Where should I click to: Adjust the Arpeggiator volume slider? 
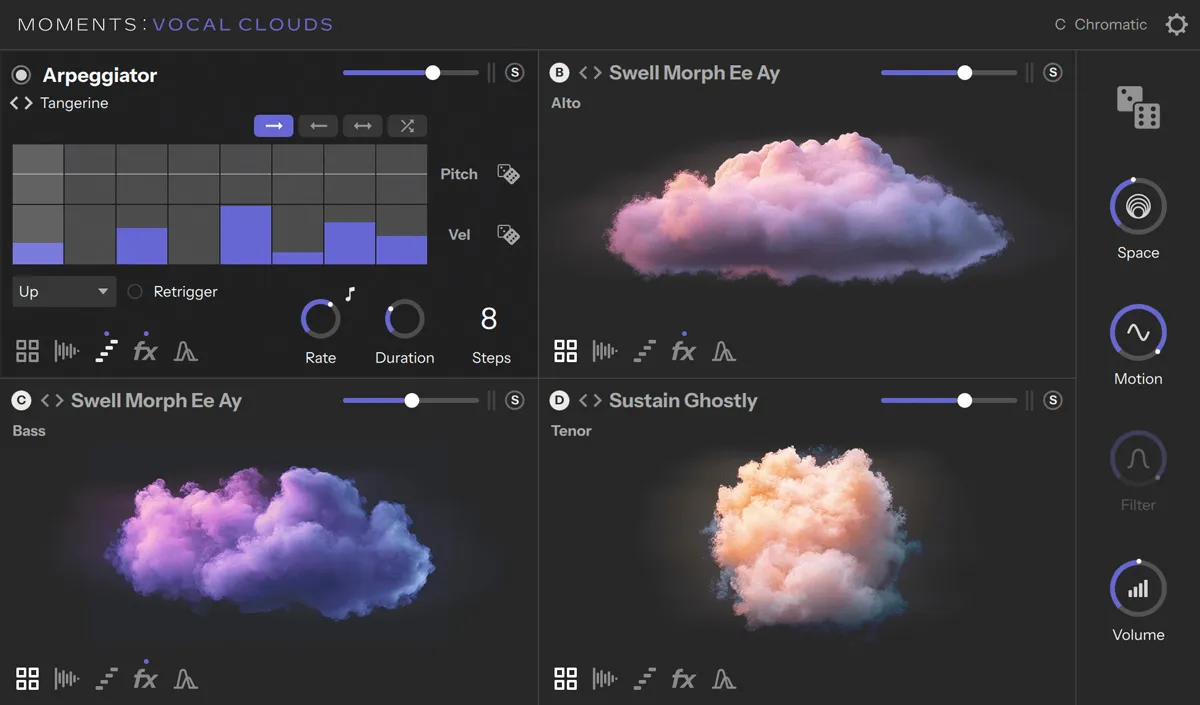(x=432, y=72)
